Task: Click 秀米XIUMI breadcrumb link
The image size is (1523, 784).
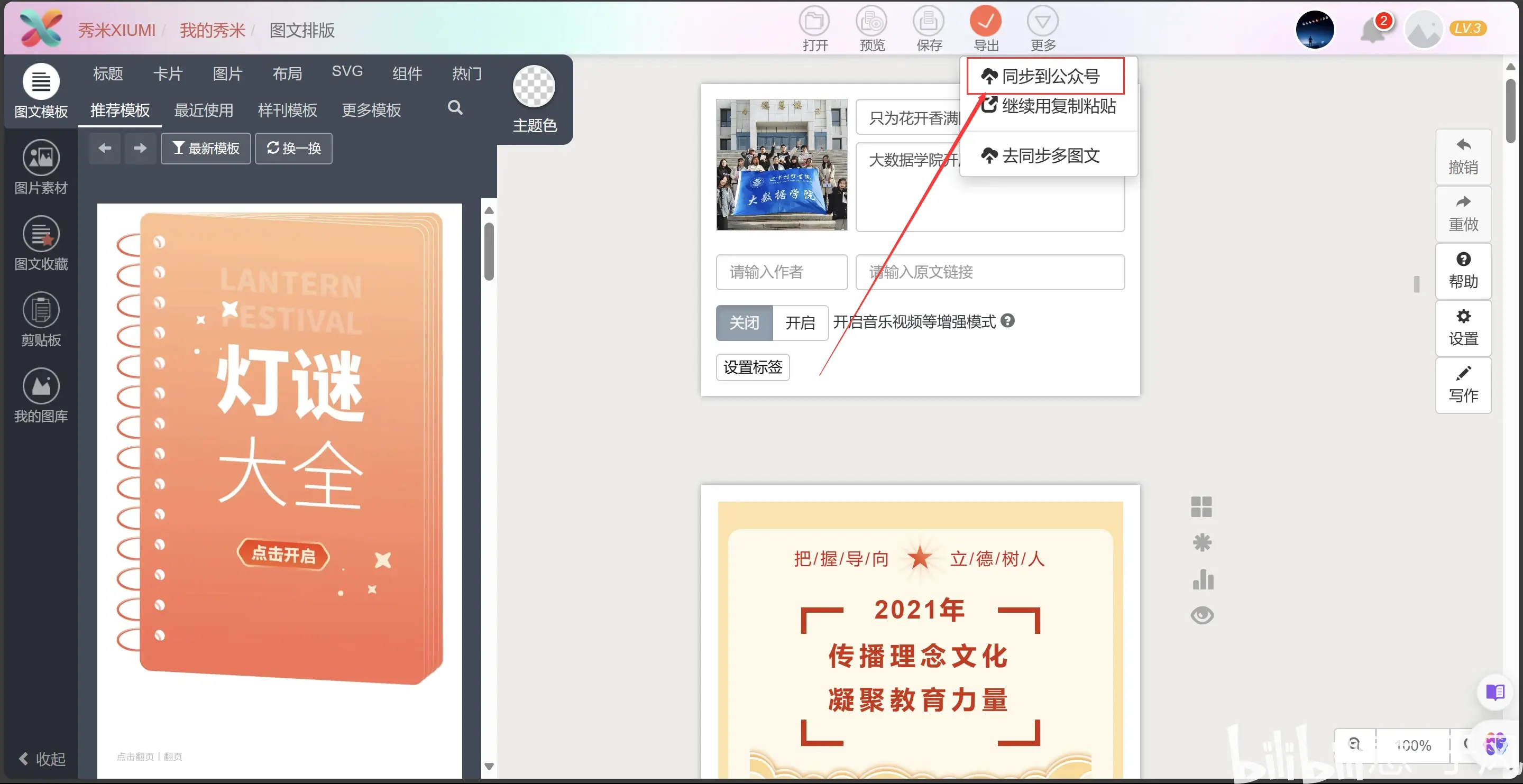Action: (x=117, y=30)
